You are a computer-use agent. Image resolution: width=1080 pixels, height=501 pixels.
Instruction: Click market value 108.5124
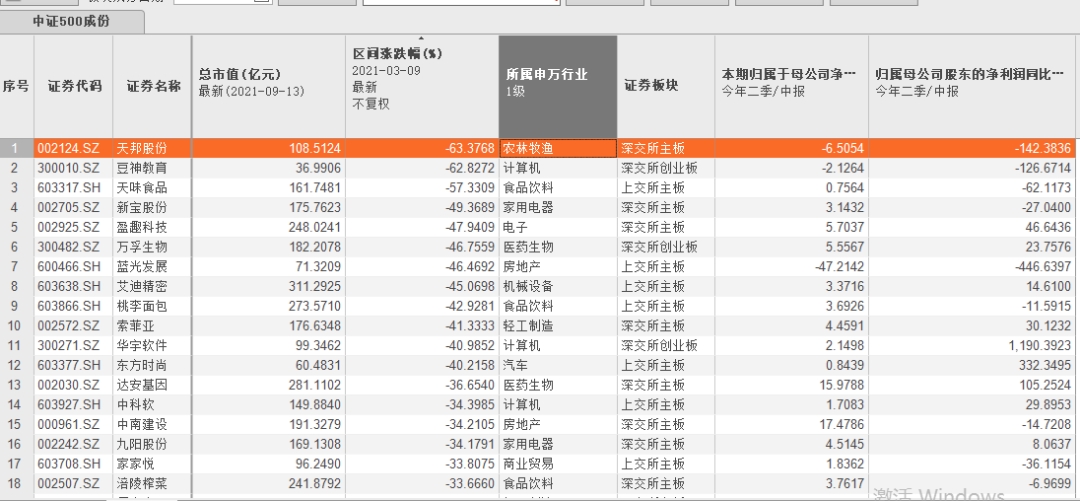point(269,148)
